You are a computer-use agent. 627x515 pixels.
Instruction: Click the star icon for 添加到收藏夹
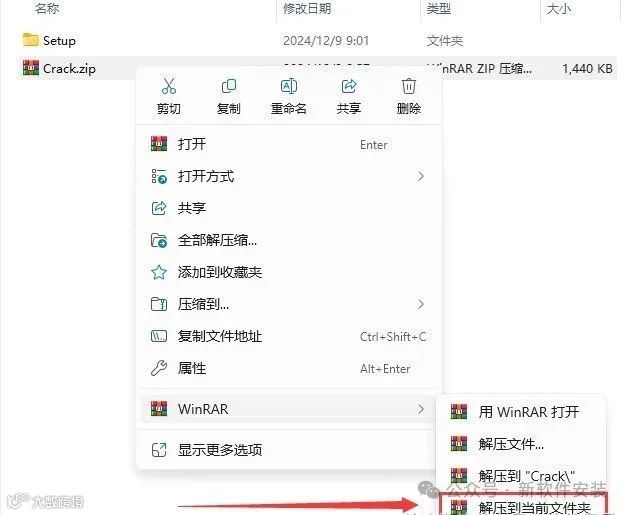(159, 272)
